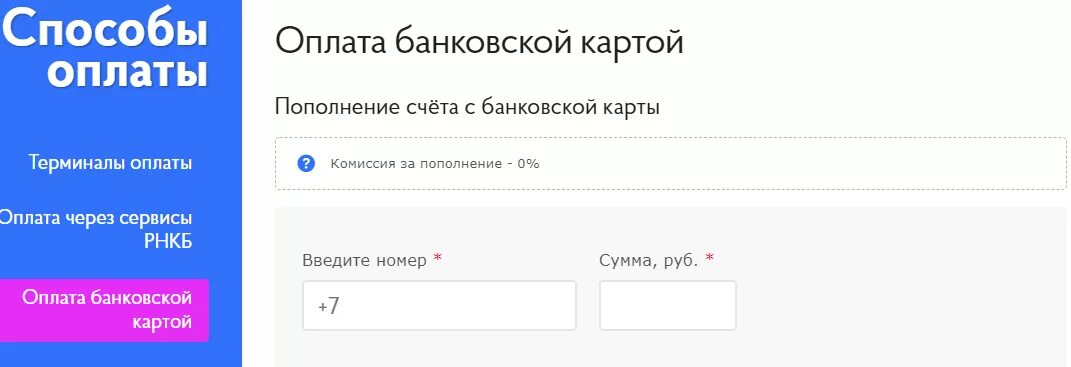Image resolution: width=1071 pixels, height=367 pixels.
Task: Click the Комиссия за пополнение - 0% text
Action: coord(435,164)
